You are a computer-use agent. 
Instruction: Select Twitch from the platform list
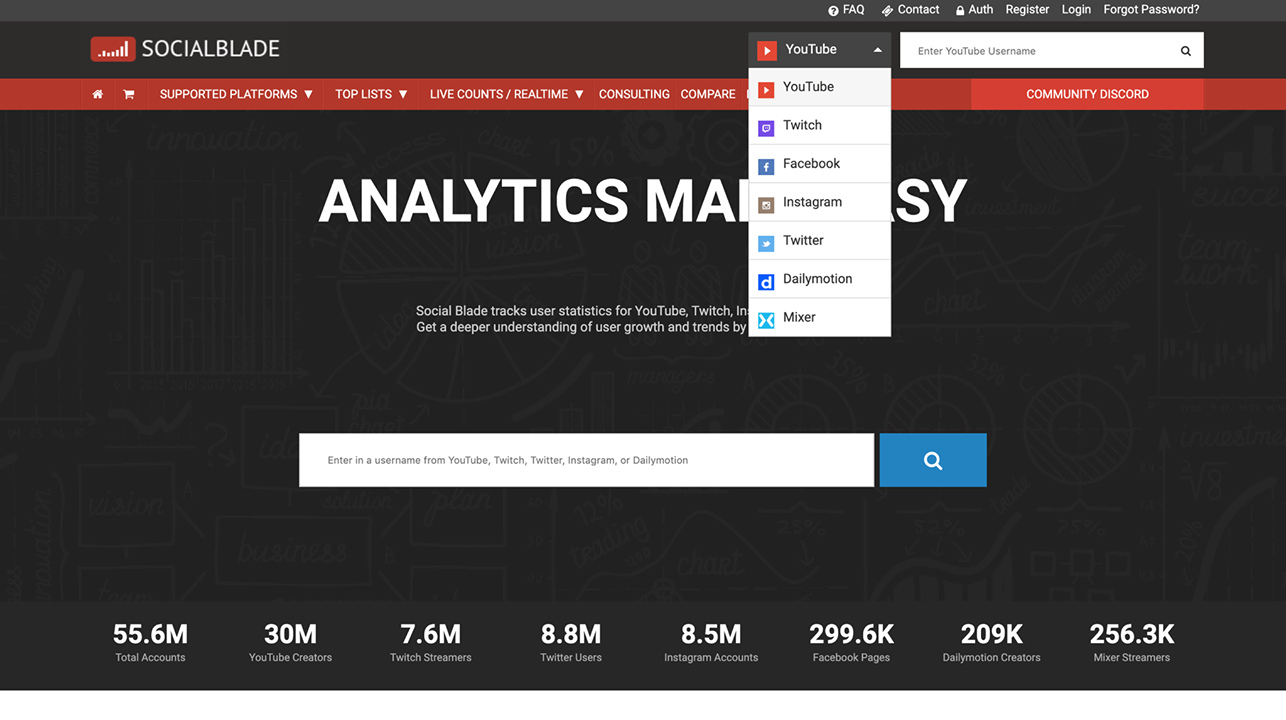click(819, 125)
